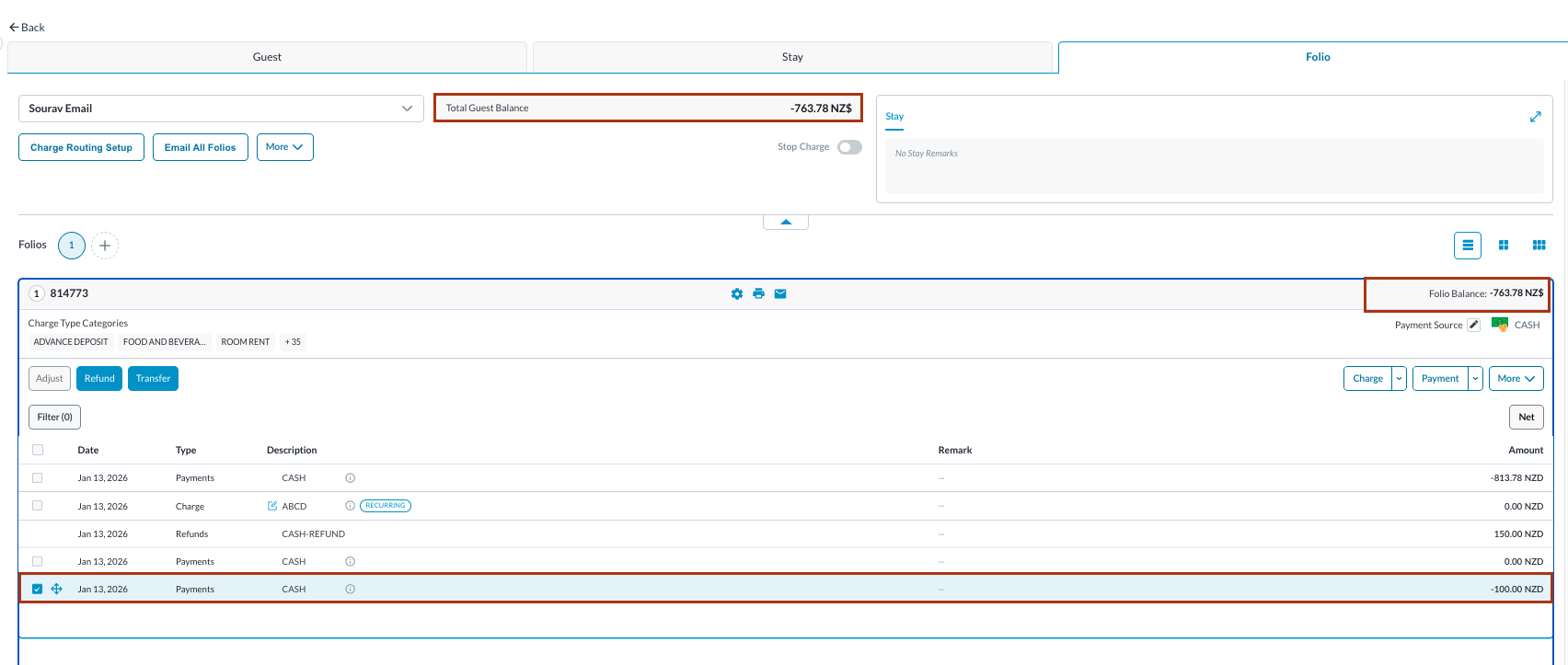Switch to two-column grid view

tap(1504, 246)
